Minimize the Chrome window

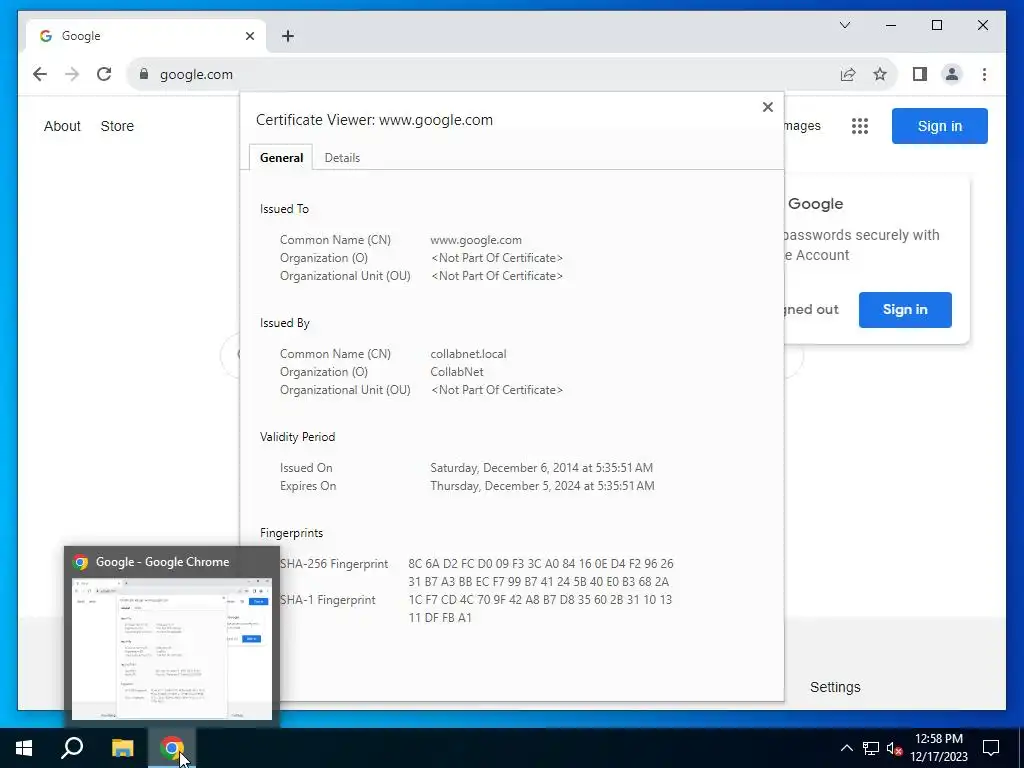click(x=891, y=25)
